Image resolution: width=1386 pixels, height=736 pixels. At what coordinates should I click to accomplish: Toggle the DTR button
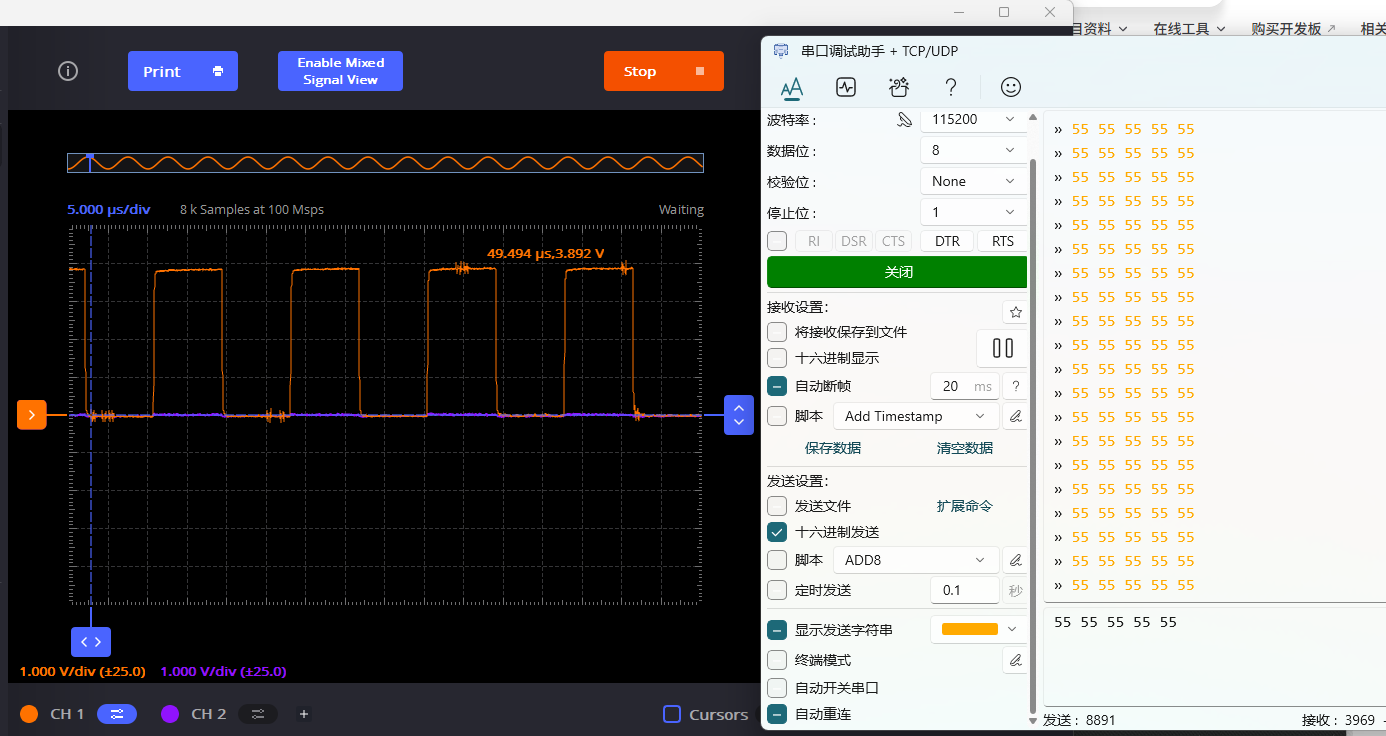pyautogui.click(x=947, y=241)
